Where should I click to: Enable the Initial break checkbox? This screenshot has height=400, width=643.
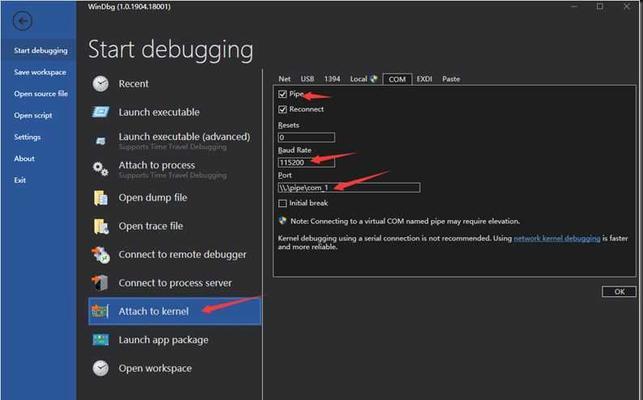[283, 203]
